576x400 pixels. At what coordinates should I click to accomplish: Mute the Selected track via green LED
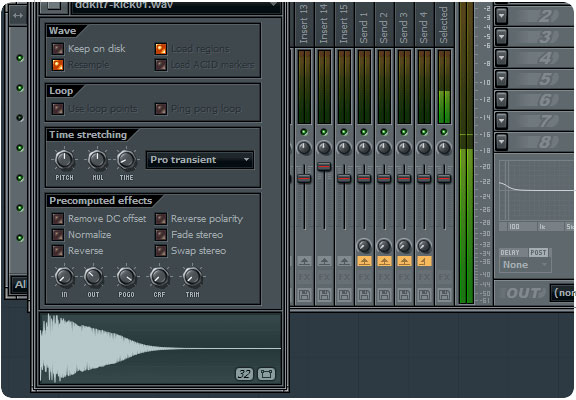[444, 132]
